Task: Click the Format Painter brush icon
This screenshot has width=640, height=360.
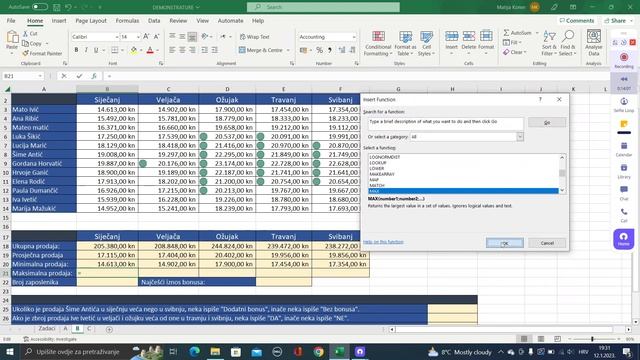Action: (26, 53)
